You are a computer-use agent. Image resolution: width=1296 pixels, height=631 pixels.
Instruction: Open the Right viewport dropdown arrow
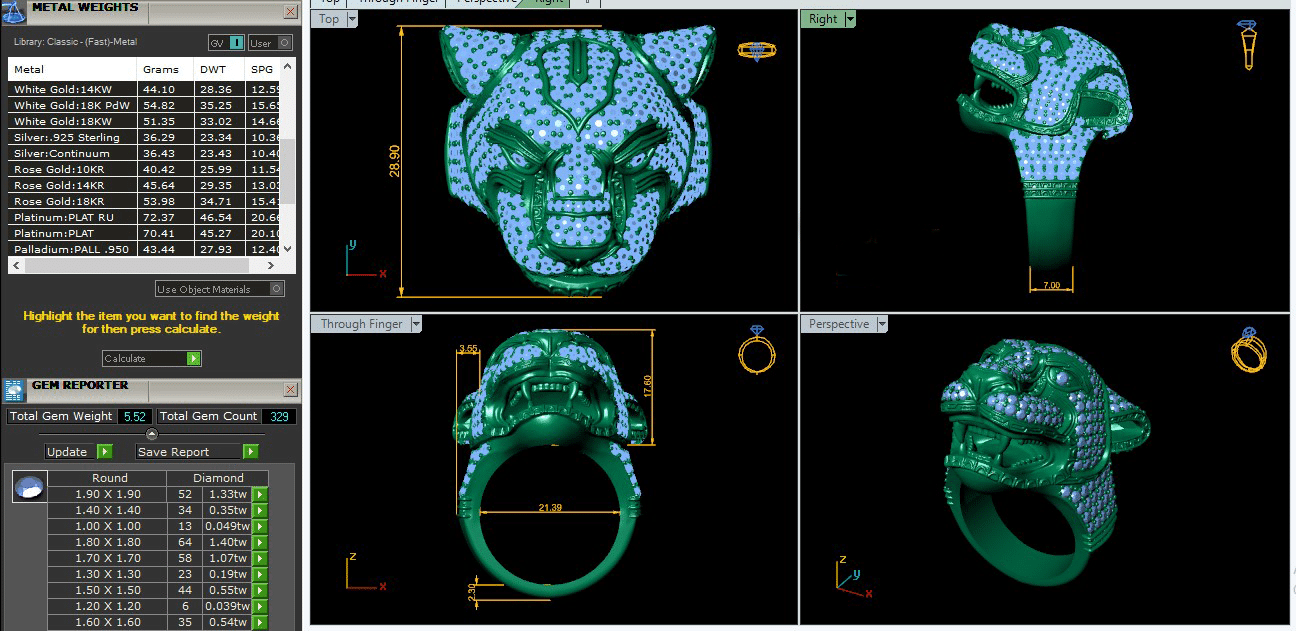tap(850, 19)
